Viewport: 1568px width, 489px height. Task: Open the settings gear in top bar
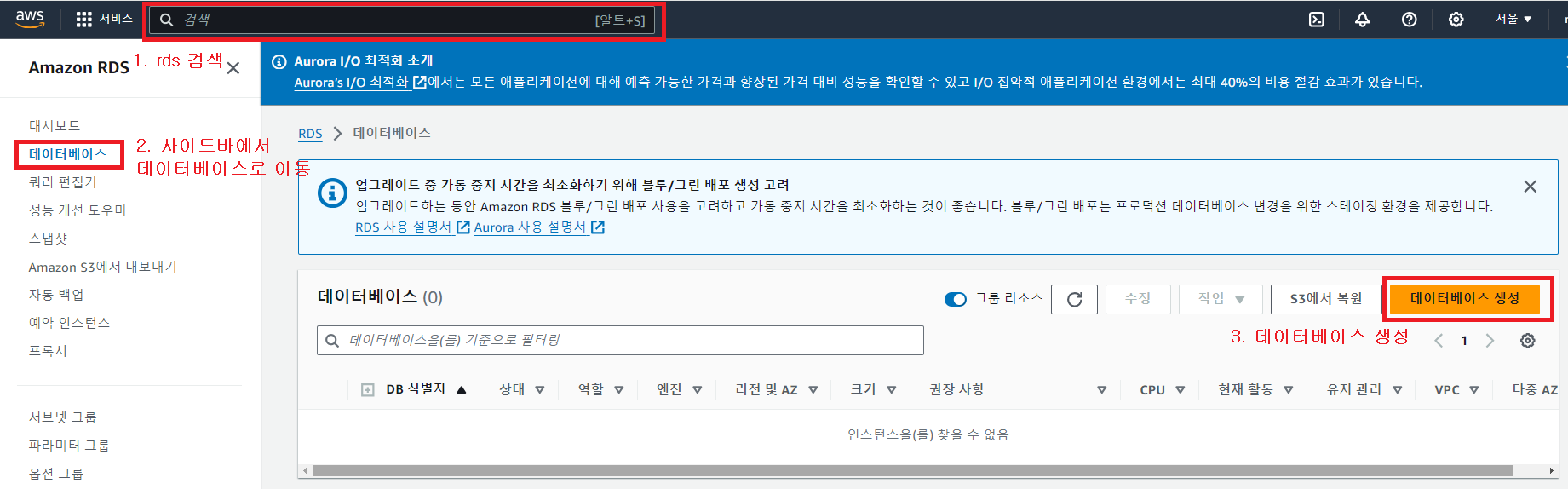(x=1456, y=20)
